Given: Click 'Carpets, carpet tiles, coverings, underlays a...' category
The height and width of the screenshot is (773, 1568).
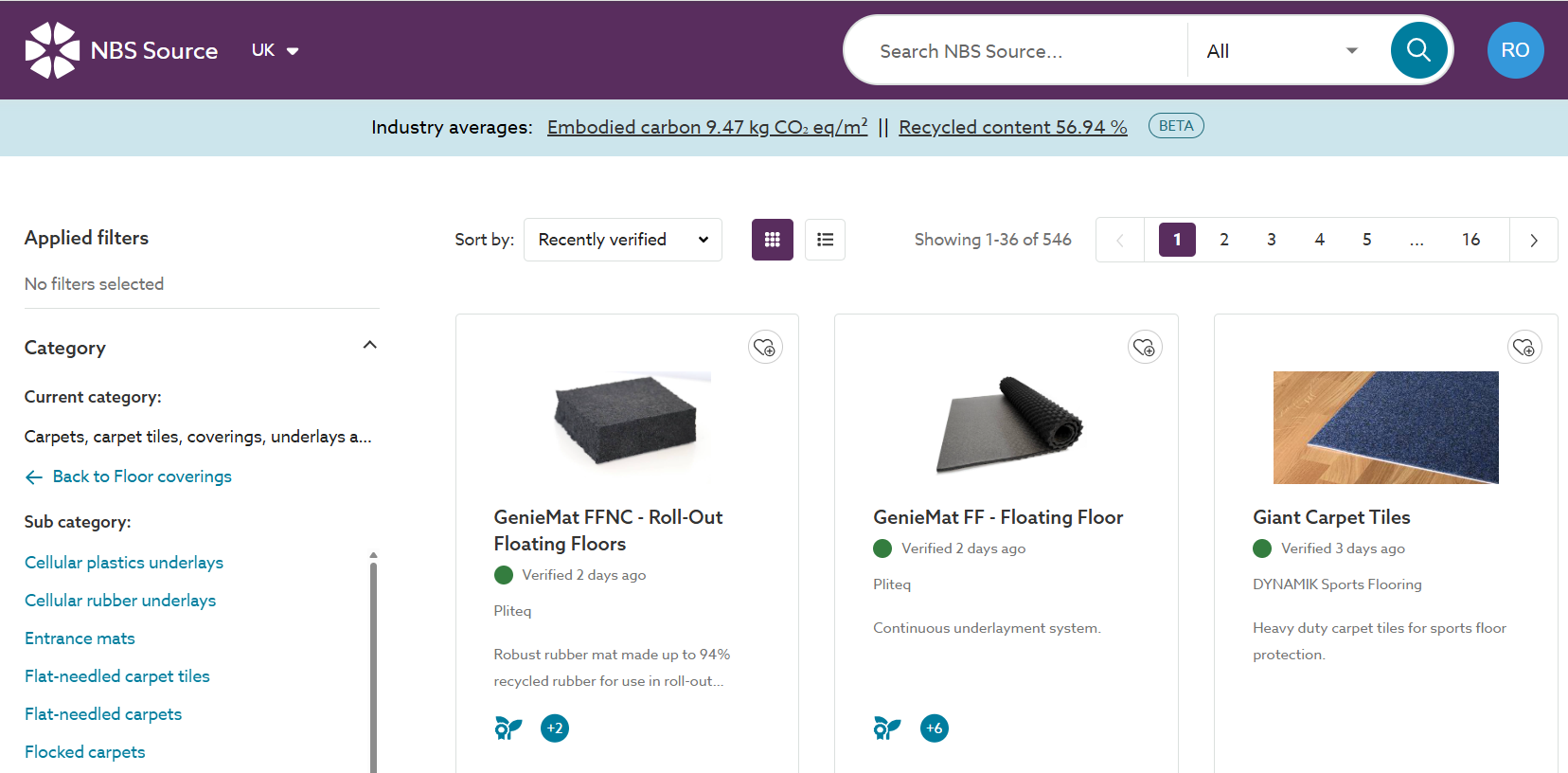Looking at the screenshot, I should [198, 437].
